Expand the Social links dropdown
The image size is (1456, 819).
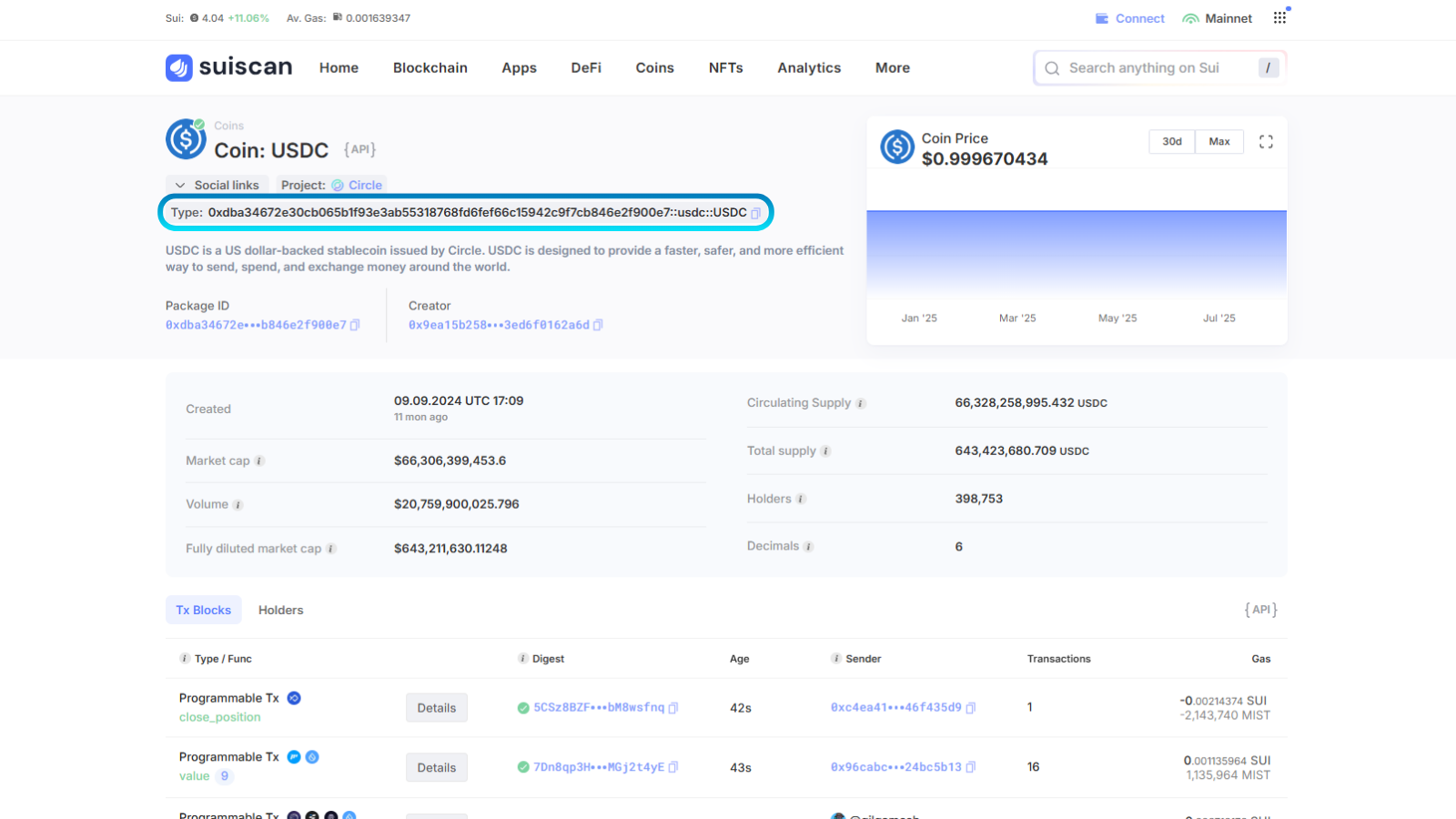[217, 185]
